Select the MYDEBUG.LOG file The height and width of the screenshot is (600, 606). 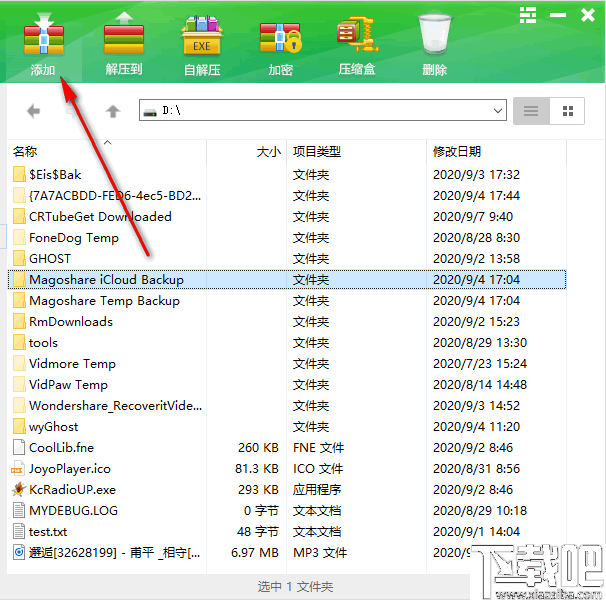[73, 511]
